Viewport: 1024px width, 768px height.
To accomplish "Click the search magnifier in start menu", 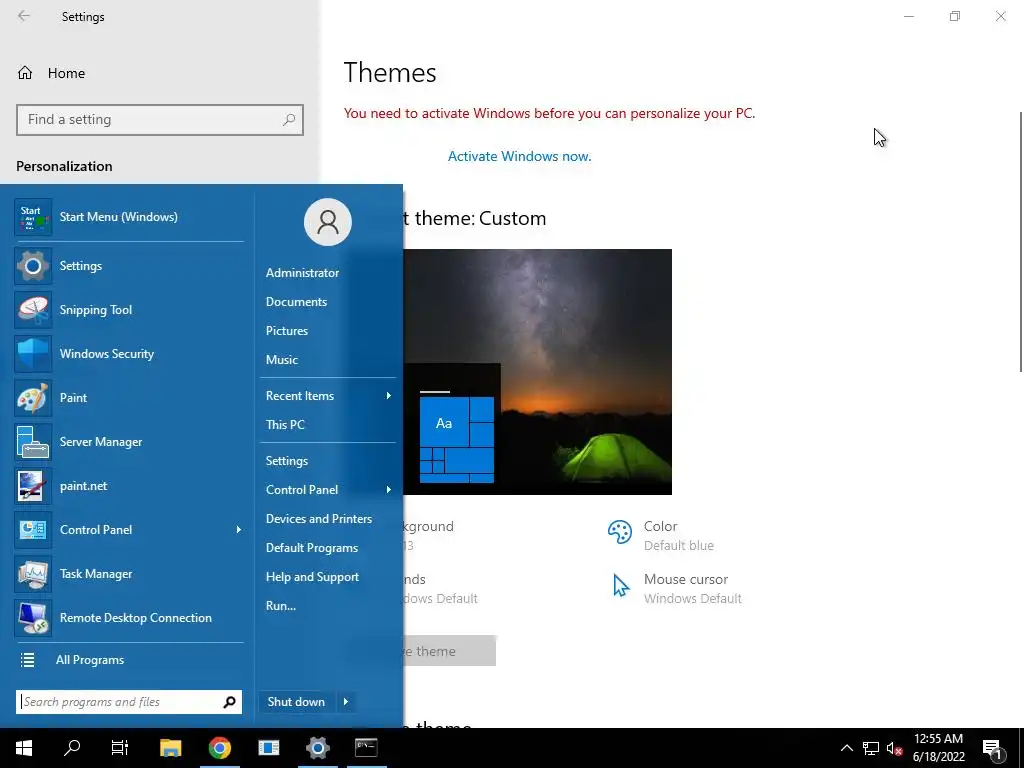I will click(x=229, y=702).
